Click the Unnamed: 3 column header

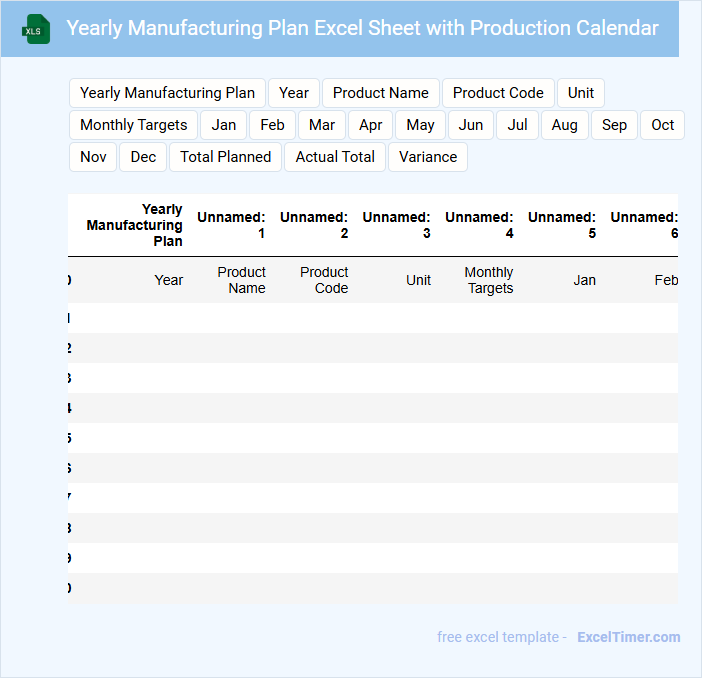tap(397, 225)
